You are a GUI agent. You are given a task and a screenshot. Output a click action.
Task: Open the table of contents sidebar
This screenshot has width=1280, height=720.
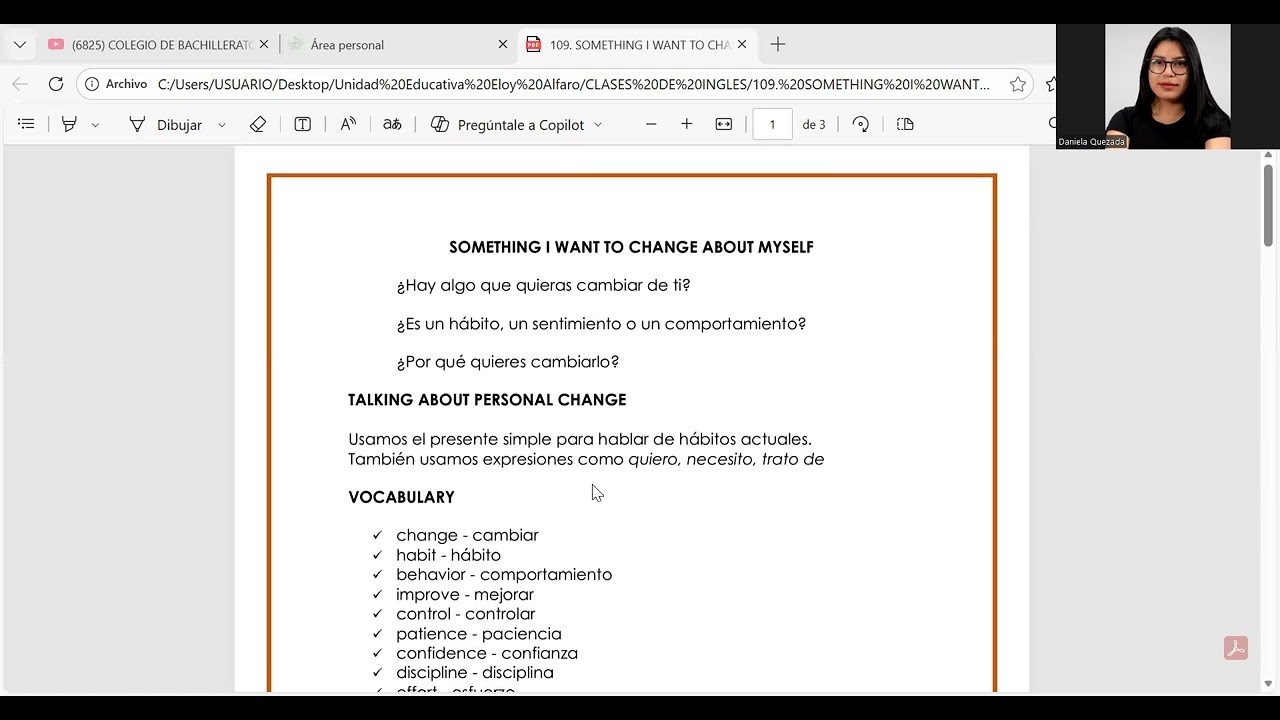click(x=26, y=124)
